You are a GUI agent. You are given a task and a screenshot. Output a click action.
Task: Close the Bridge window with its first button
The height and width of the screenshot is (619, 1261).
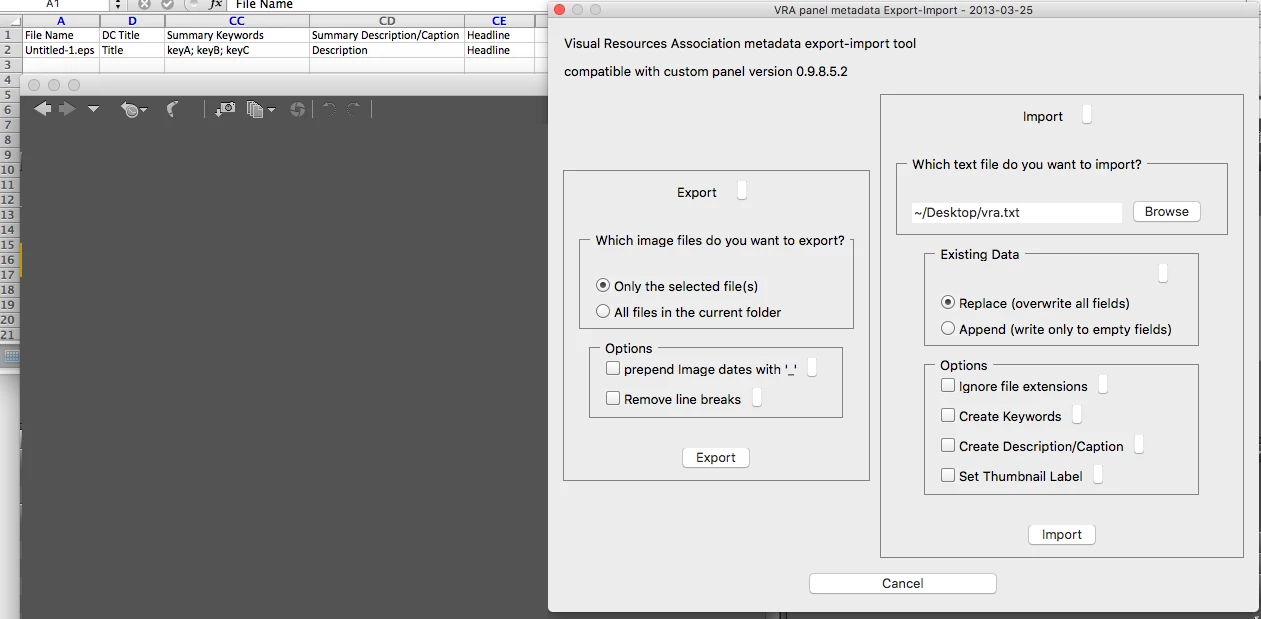coord(35,85)
